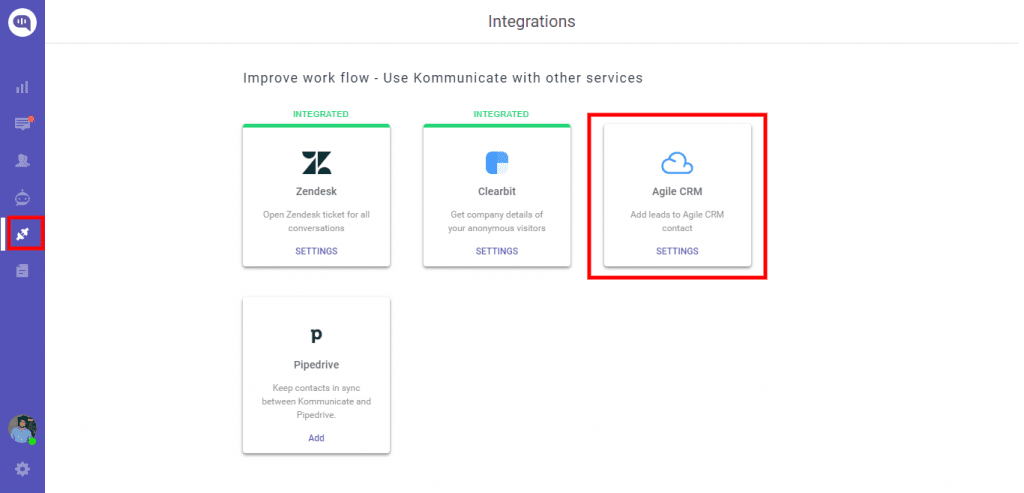Click the Clearbit logo icon
The height and width of the screenshot is (493, 1024).
coord(497,163)
